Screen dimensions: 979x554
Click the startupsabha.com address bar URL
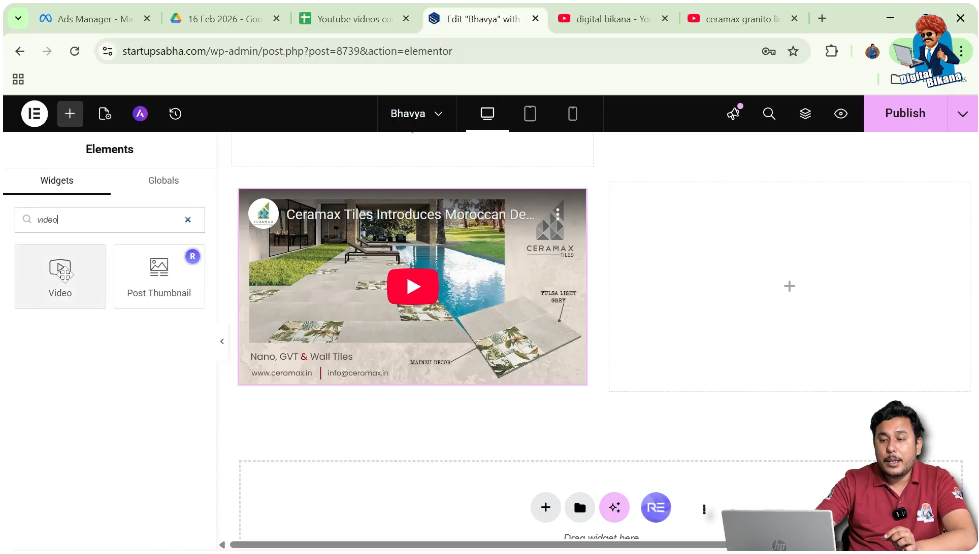point(287,51)
